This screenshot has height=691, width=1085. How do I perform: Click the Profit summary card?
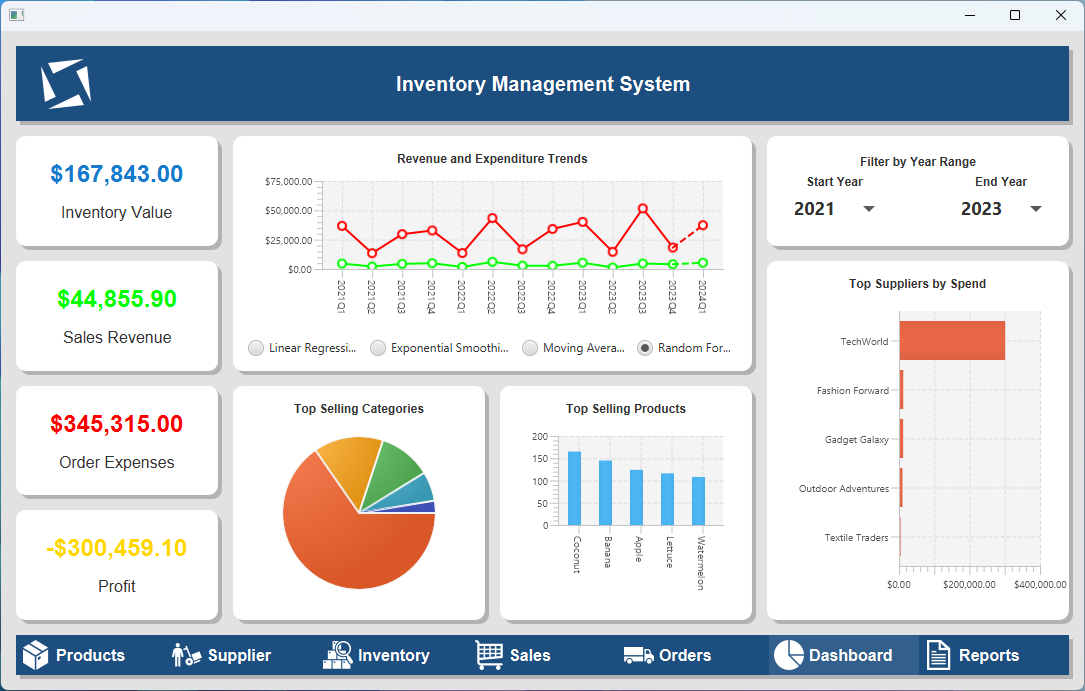click(117, 565)
